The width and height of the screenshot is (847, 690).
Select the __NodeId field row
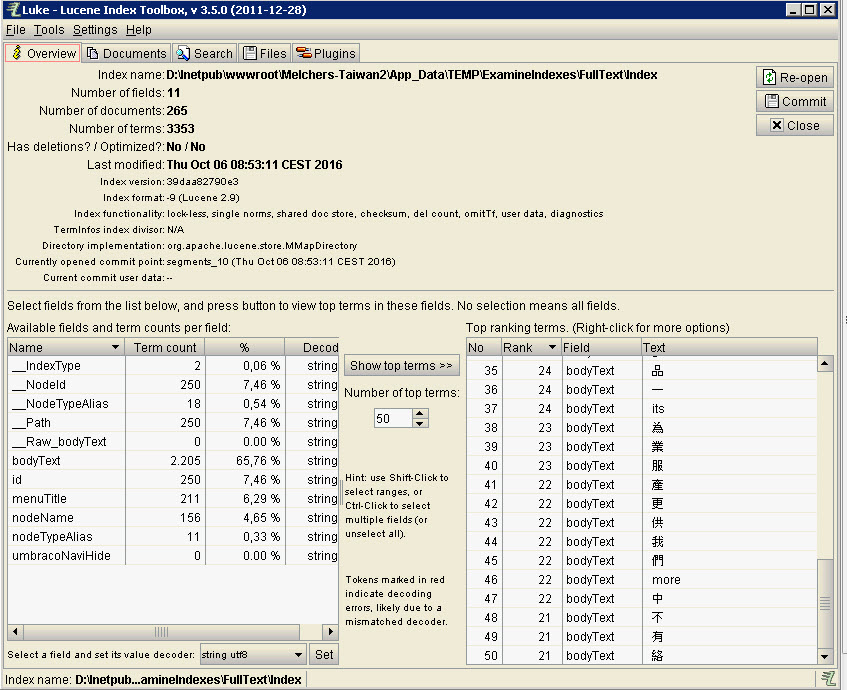pyautogui.click(x=173, y=385)
